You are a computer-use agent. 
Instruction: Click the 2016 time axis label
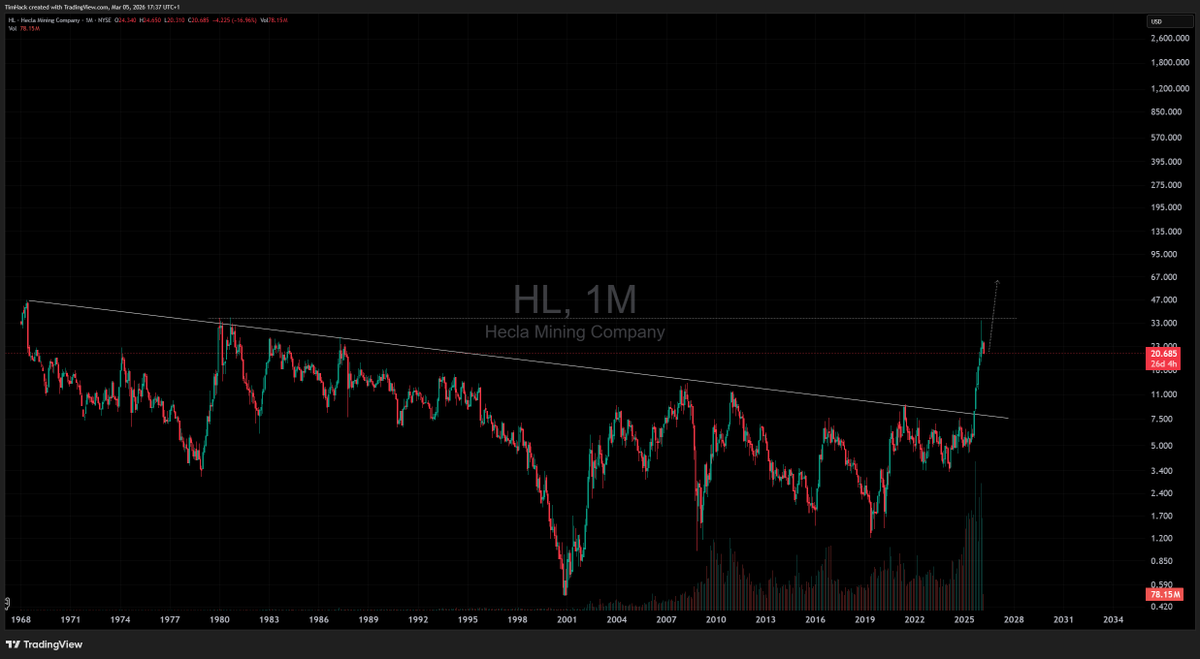[815, 620]
